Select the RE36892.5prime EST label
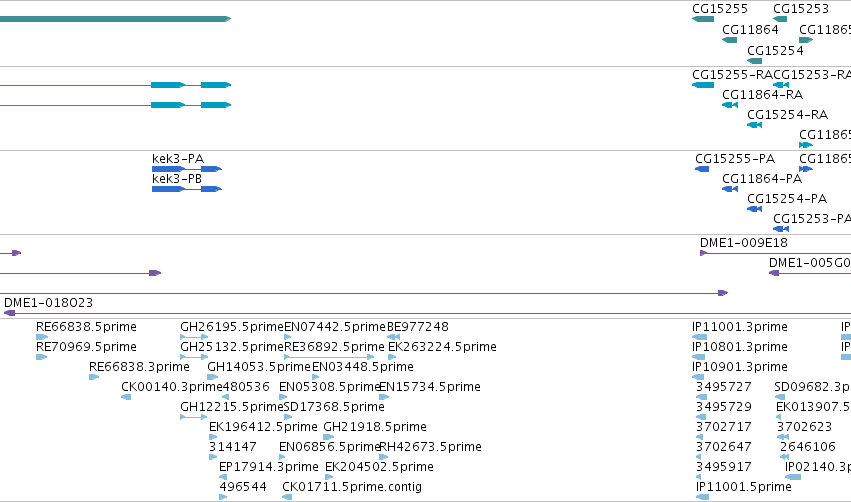851x502 pixels. [x=334, y=347]
